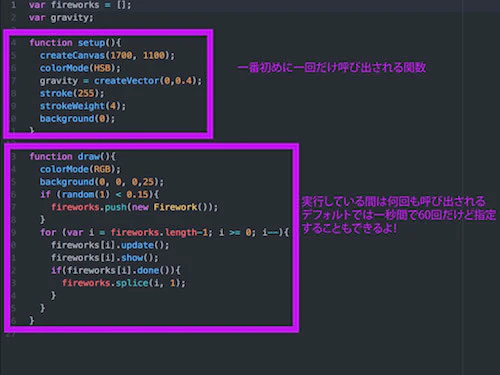
Task: Click the for loop header line
Action: [x=165, y=232]
